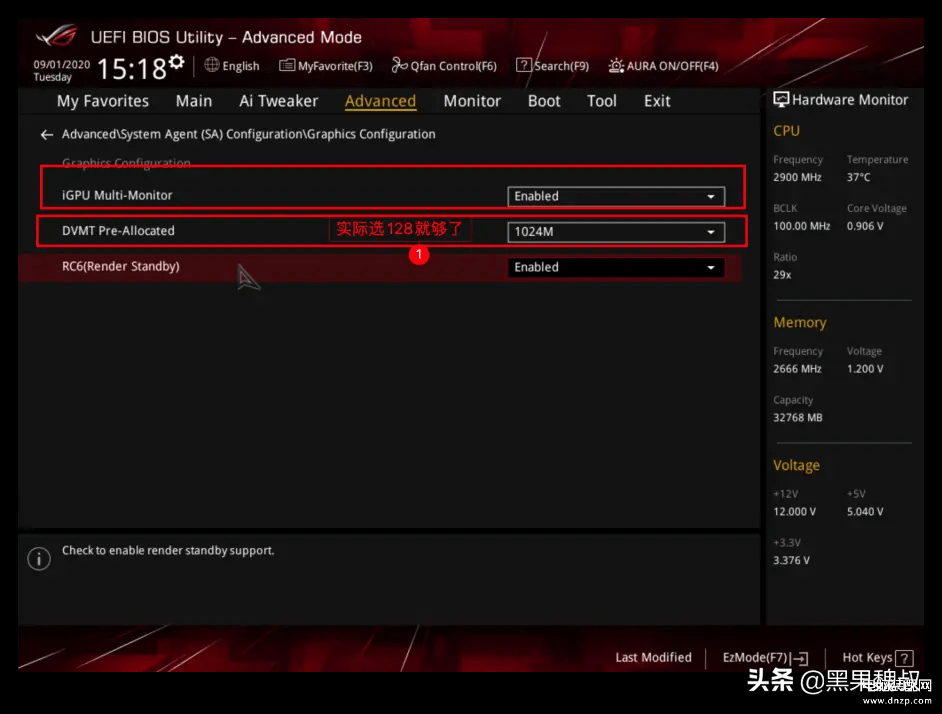Click the render standby help text
Viewport: 942px width, 714px height.
168,551
